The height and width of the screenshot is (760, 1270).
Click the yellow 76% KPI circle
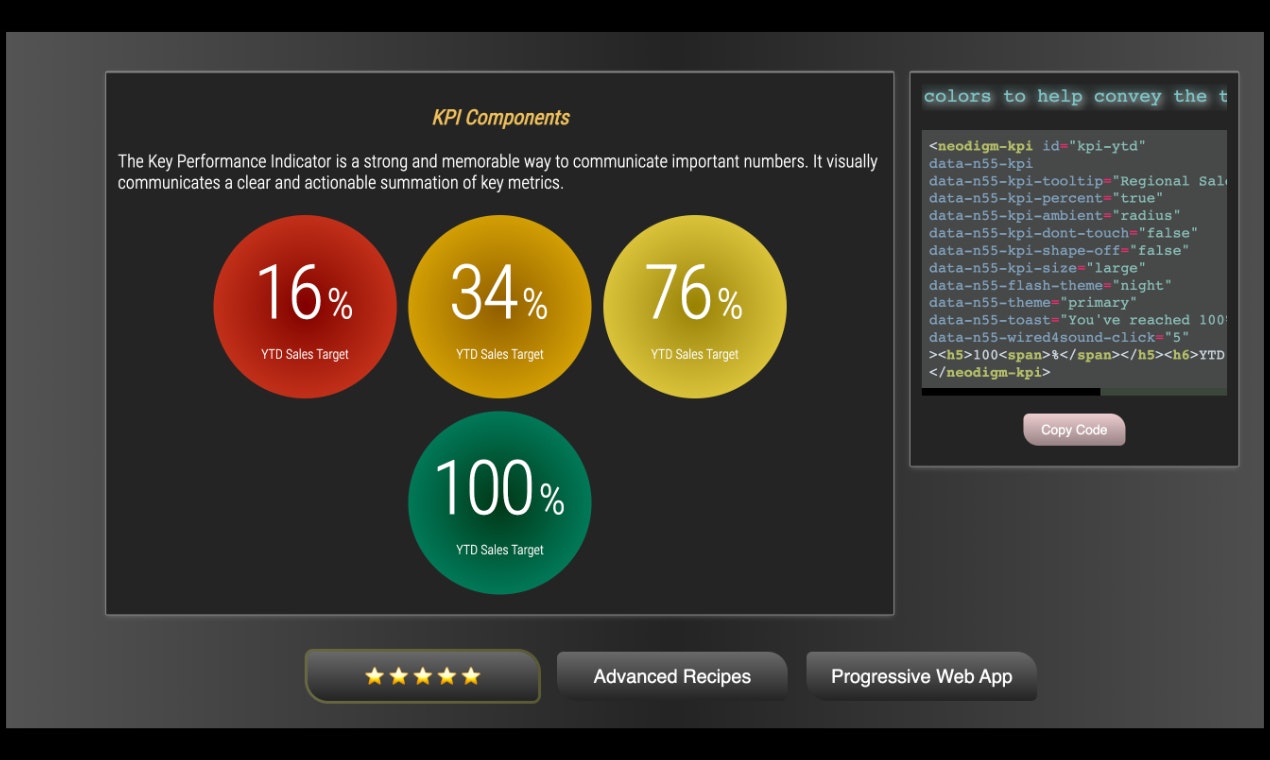click(695, 307)
